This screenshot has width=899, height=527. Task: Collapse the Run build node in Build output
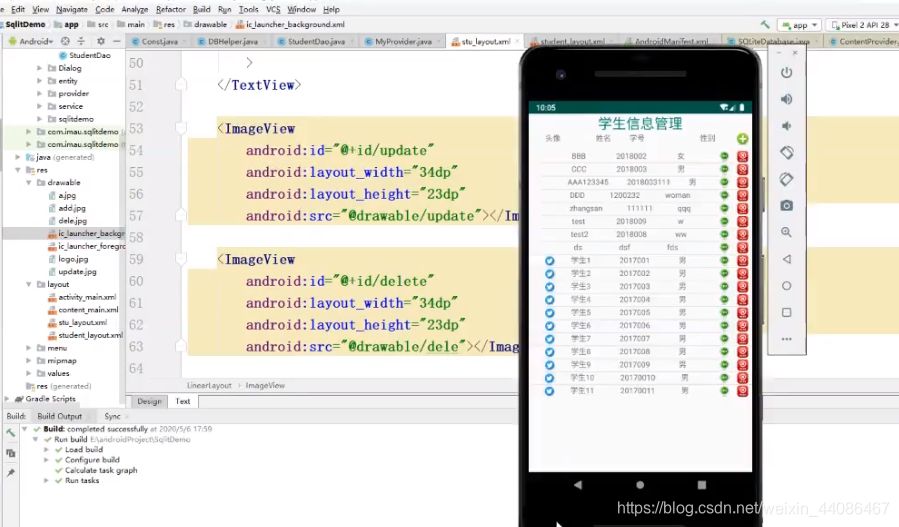tap(36, 439)
